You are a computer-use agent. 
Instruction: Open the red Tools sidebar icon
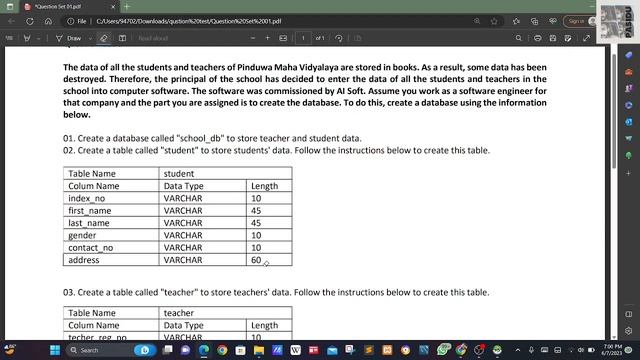pyautogui.click(x=629, y=72)
